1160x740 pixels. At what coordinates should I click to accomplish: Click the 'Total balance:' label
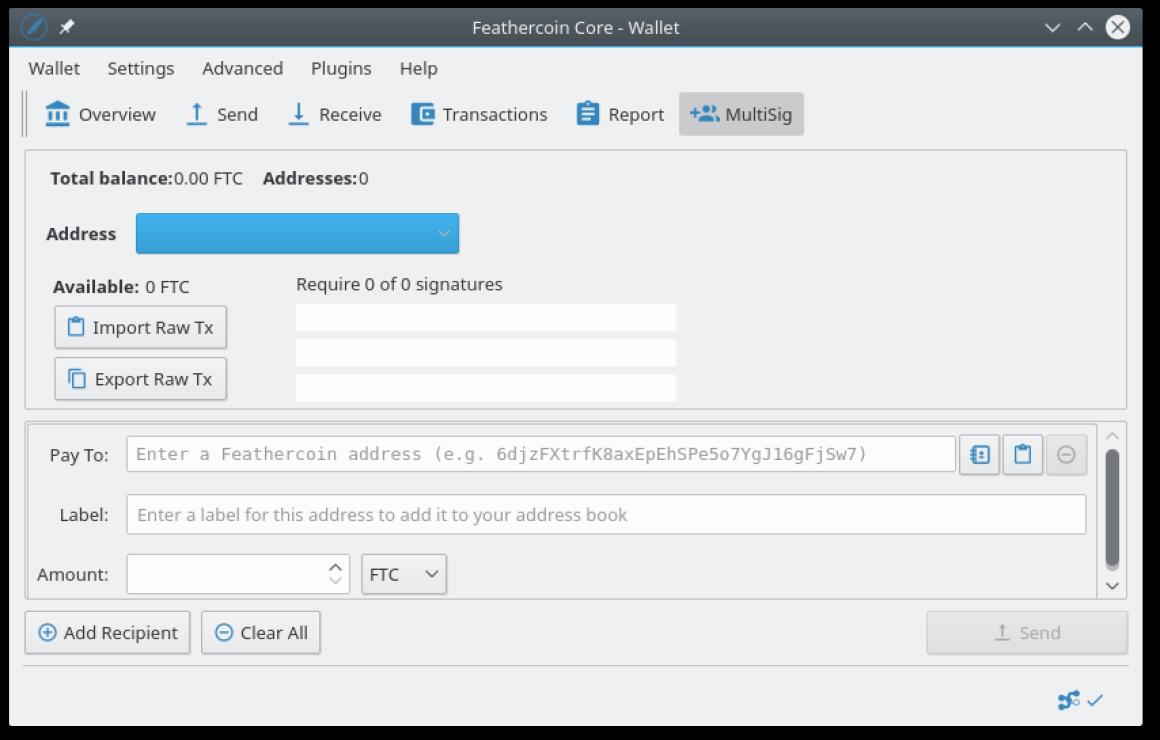pos(111,178)
